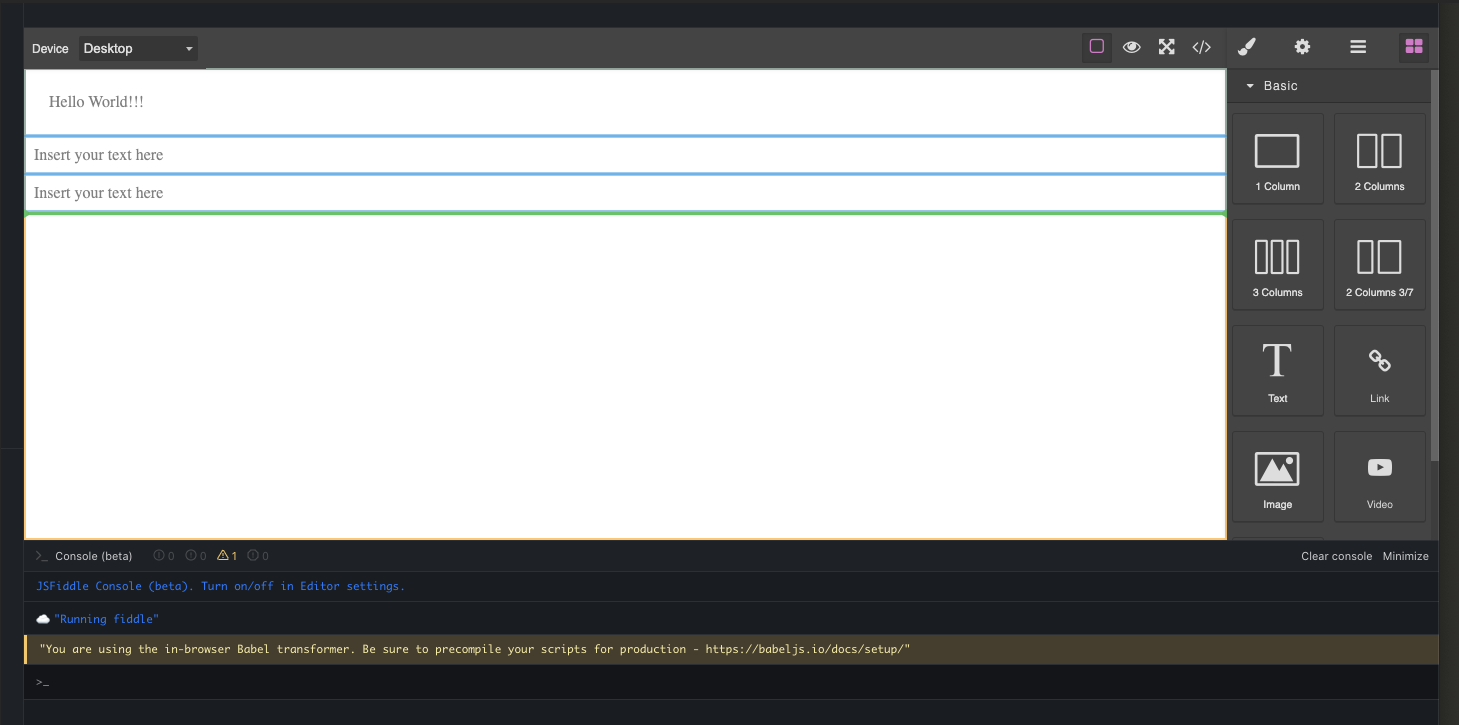The image size is (1459, 725).
Task: Open the code view panel
Action: [x=1201, y=46]
